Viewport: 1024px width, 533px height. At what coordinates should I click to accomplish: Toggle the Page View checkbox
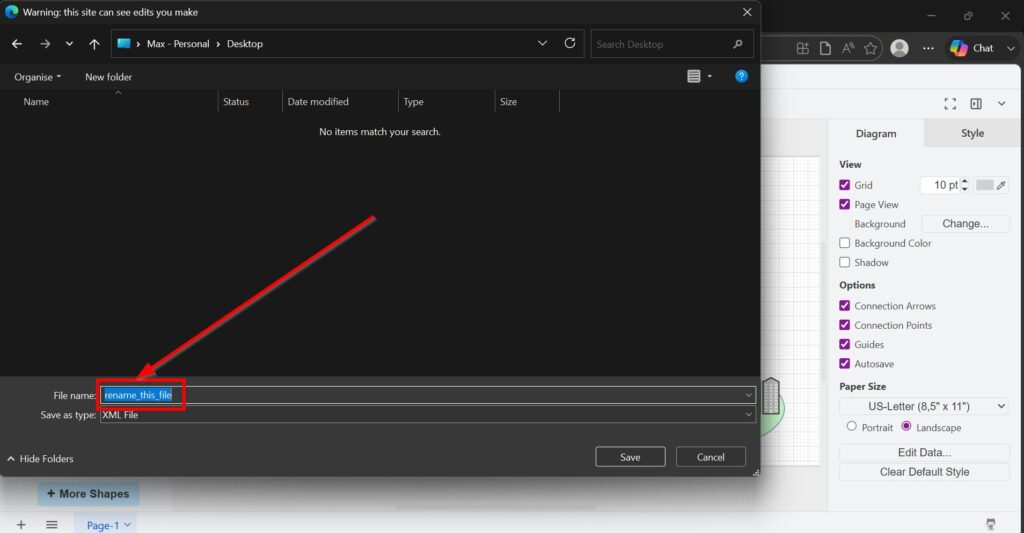844,204
